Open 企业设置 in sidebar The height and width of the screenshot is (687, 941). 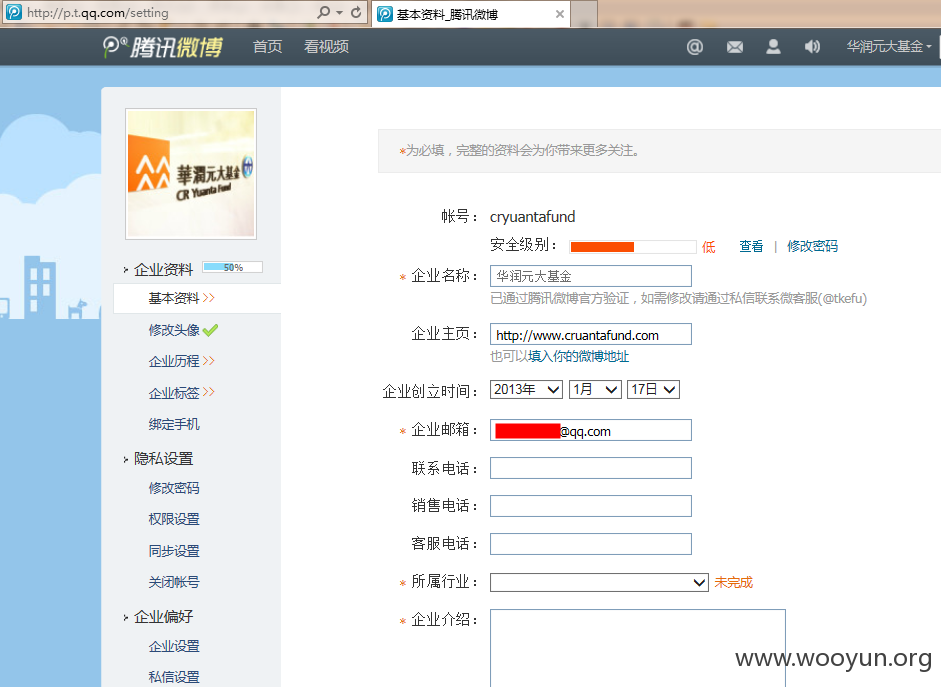[x=174, y=646]
